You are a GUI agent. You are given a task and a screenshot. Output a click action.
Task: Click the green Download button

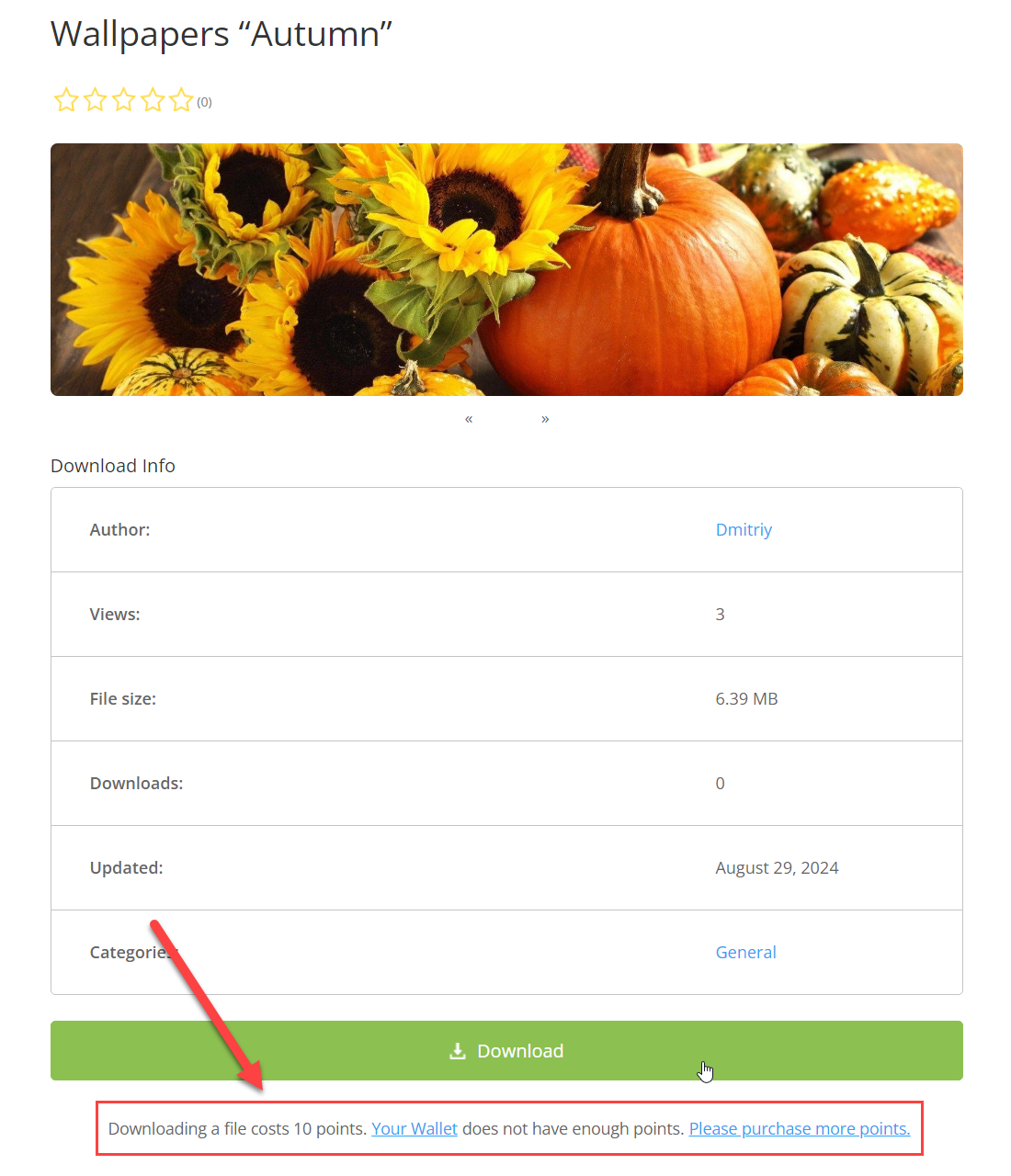tap(506, 1051)
